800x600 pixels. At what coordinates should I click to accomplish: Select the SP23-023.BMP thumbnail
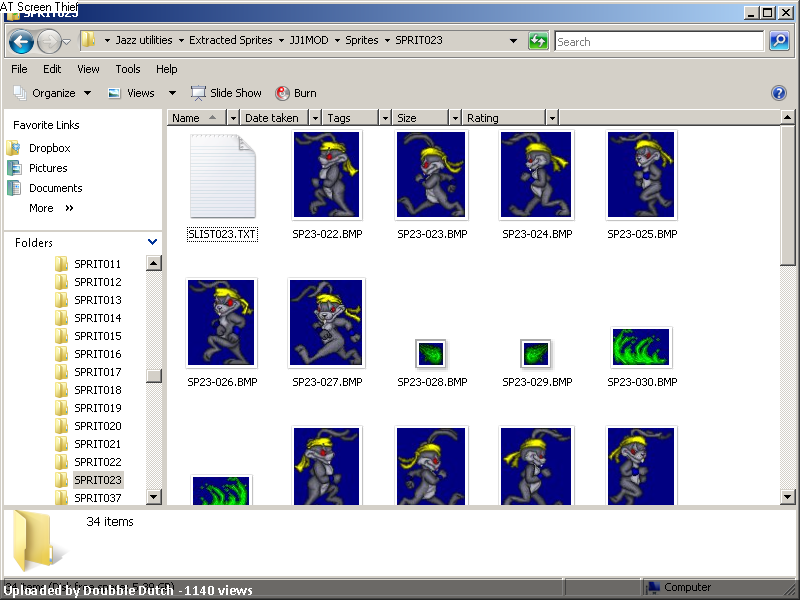click(432, 175)
